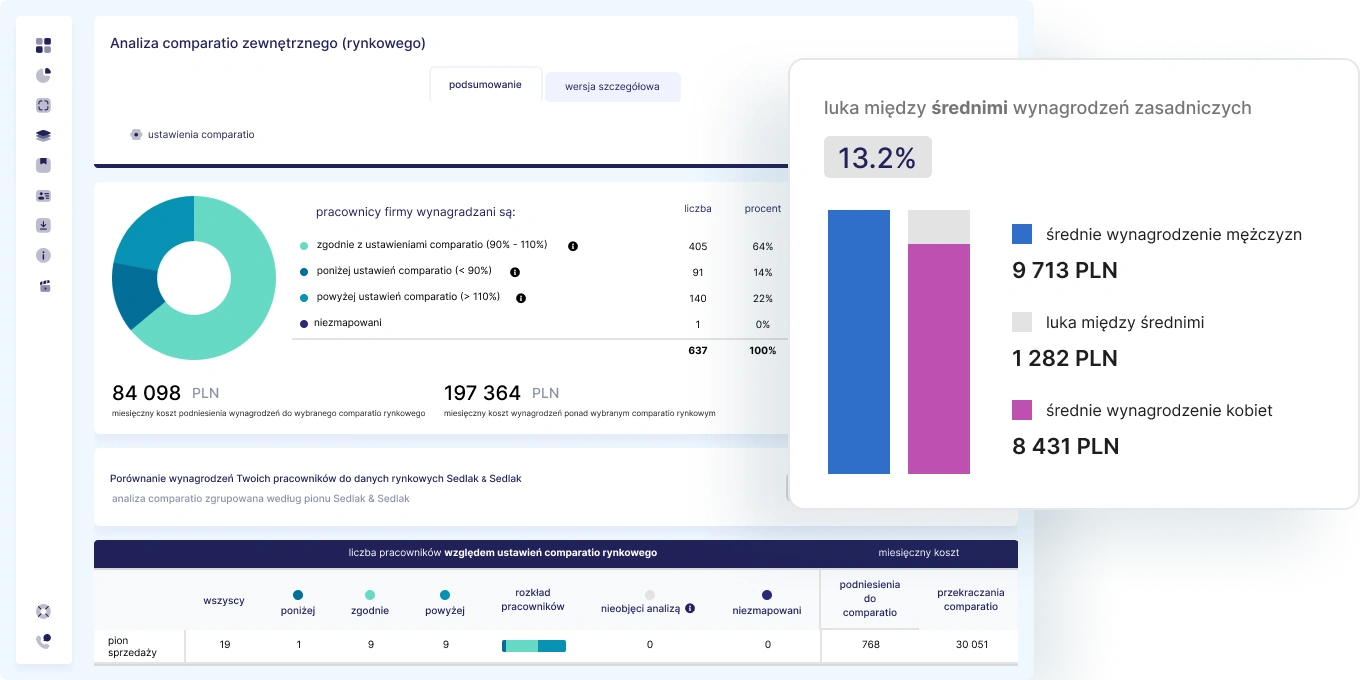Screen dimensions: 1360x680
Task: Click the '405' count in legend table
Action: pos(698,246)
